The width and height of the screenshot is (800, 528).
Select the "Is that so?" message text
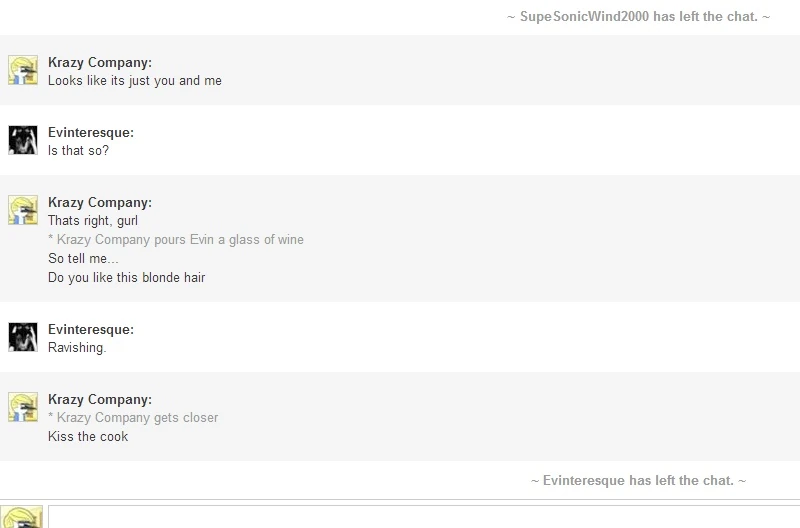coord(78,151)
